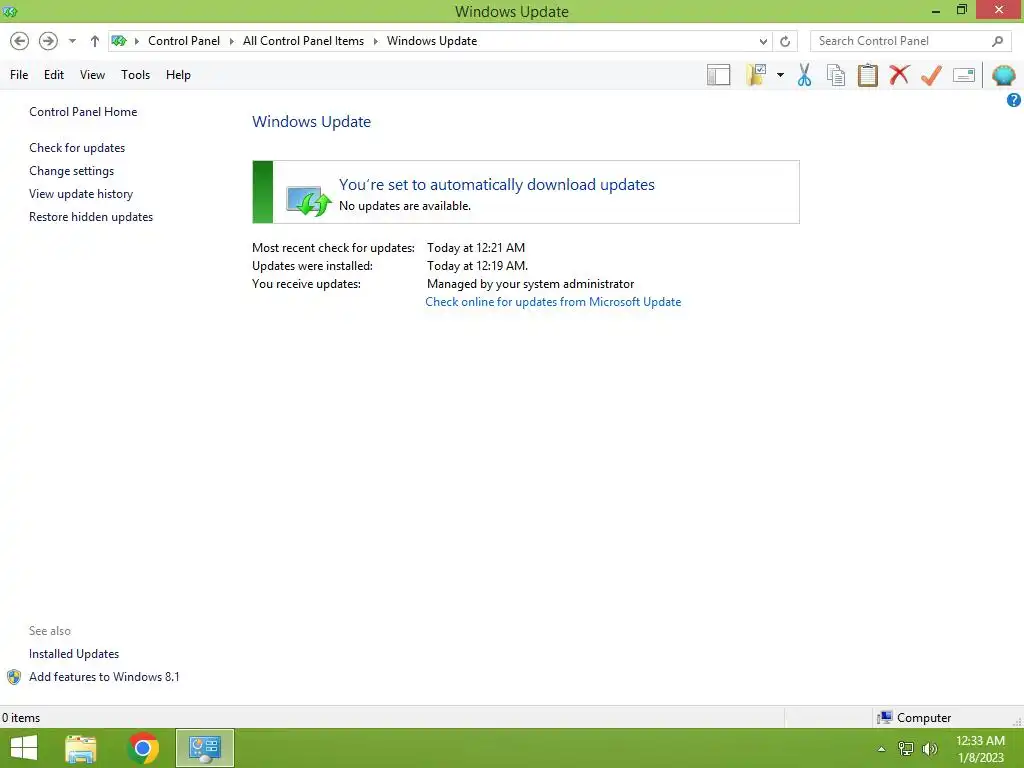Click the search magnifier icon

coord(997,41)
